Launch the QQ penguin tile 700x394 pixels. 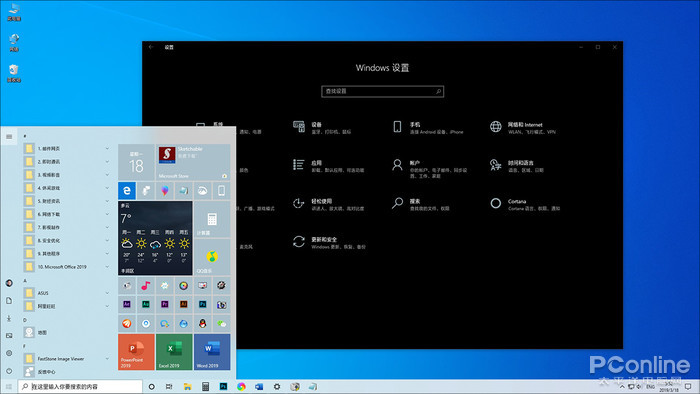click(203, 323)
